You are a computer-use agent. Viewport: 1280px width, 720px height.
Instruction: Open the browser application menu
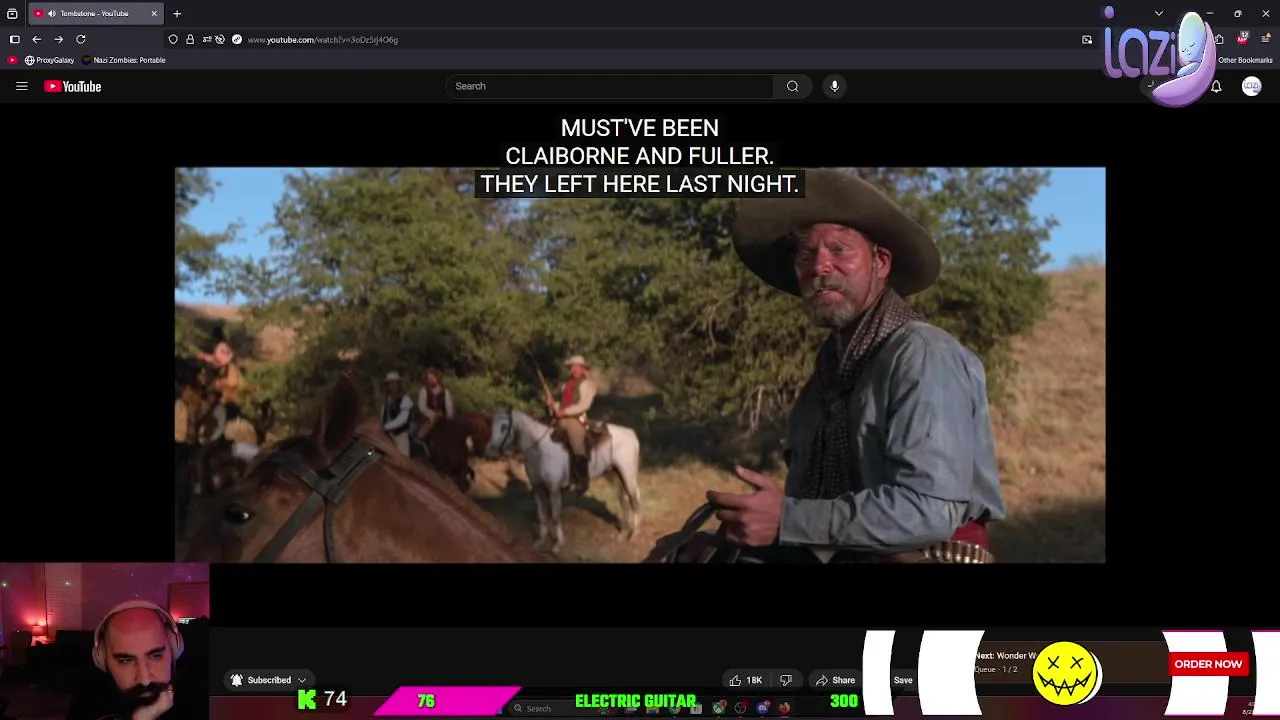point(1266,40)
